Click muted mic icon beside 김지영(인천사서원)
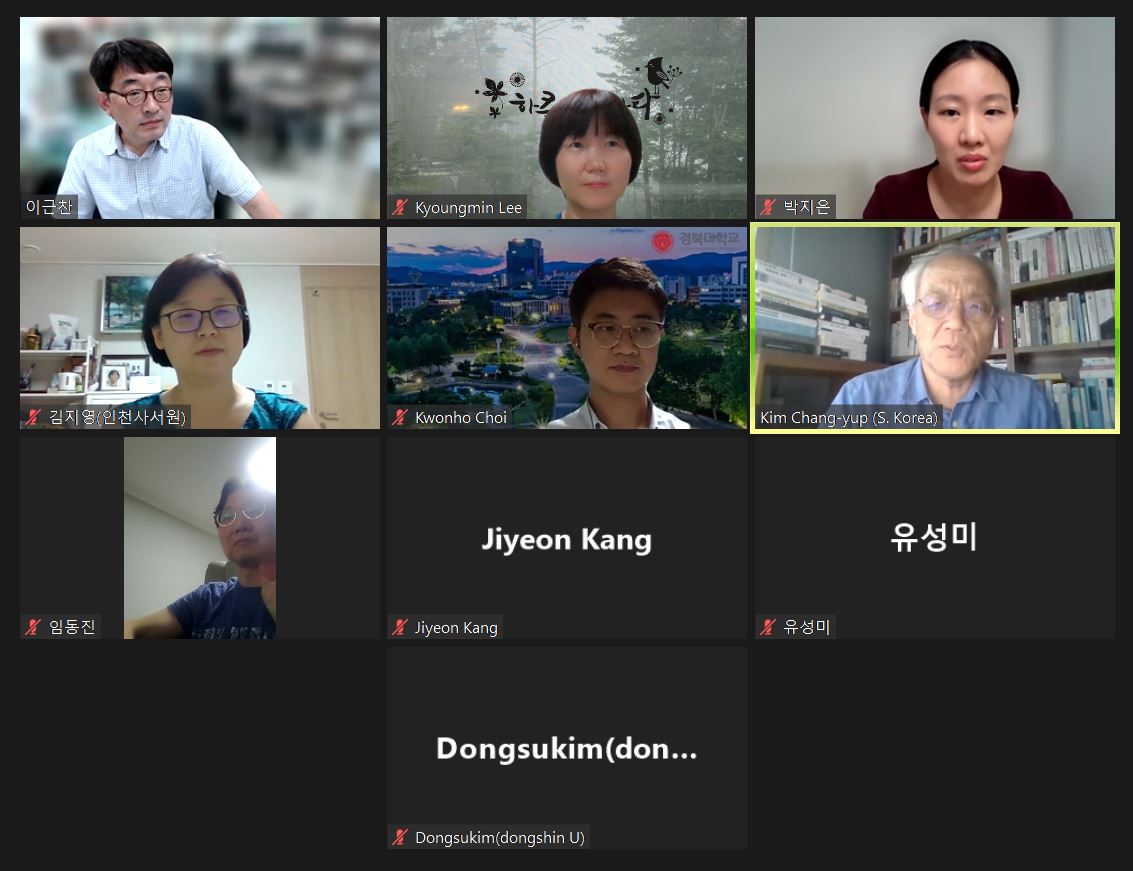The height and width of the screenshot is (871, 1133). [x=33, y=417]
